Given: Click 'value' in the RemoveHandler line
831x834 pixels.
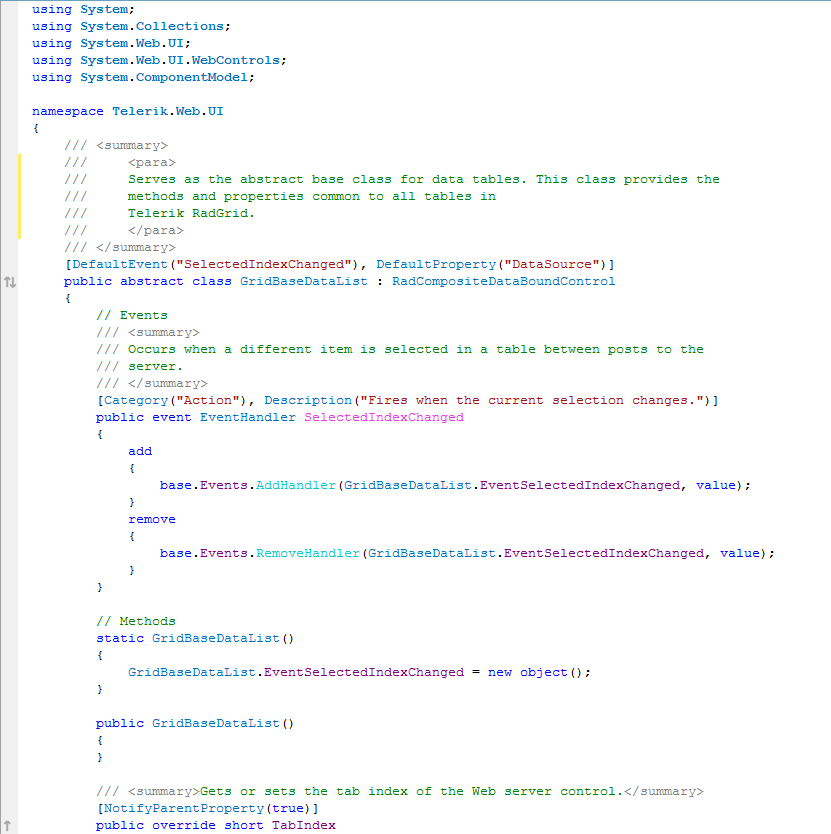Looking at the screenshot, I should pyautogui.click(x=739, y=554).
